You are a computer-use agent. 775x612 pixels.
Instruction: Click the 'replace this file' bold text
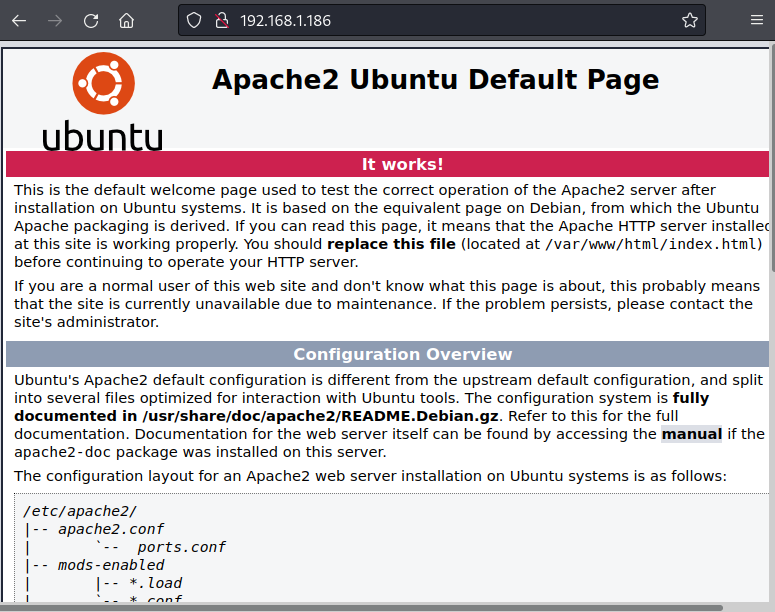pyautogui.click(x=391, y=244)
